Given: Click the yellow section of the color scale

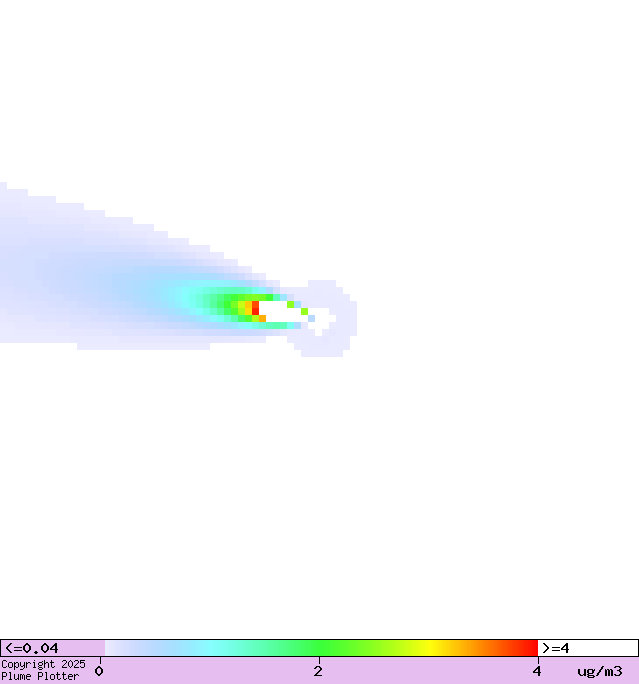Looking at the screenshot, I should (430, 648).
